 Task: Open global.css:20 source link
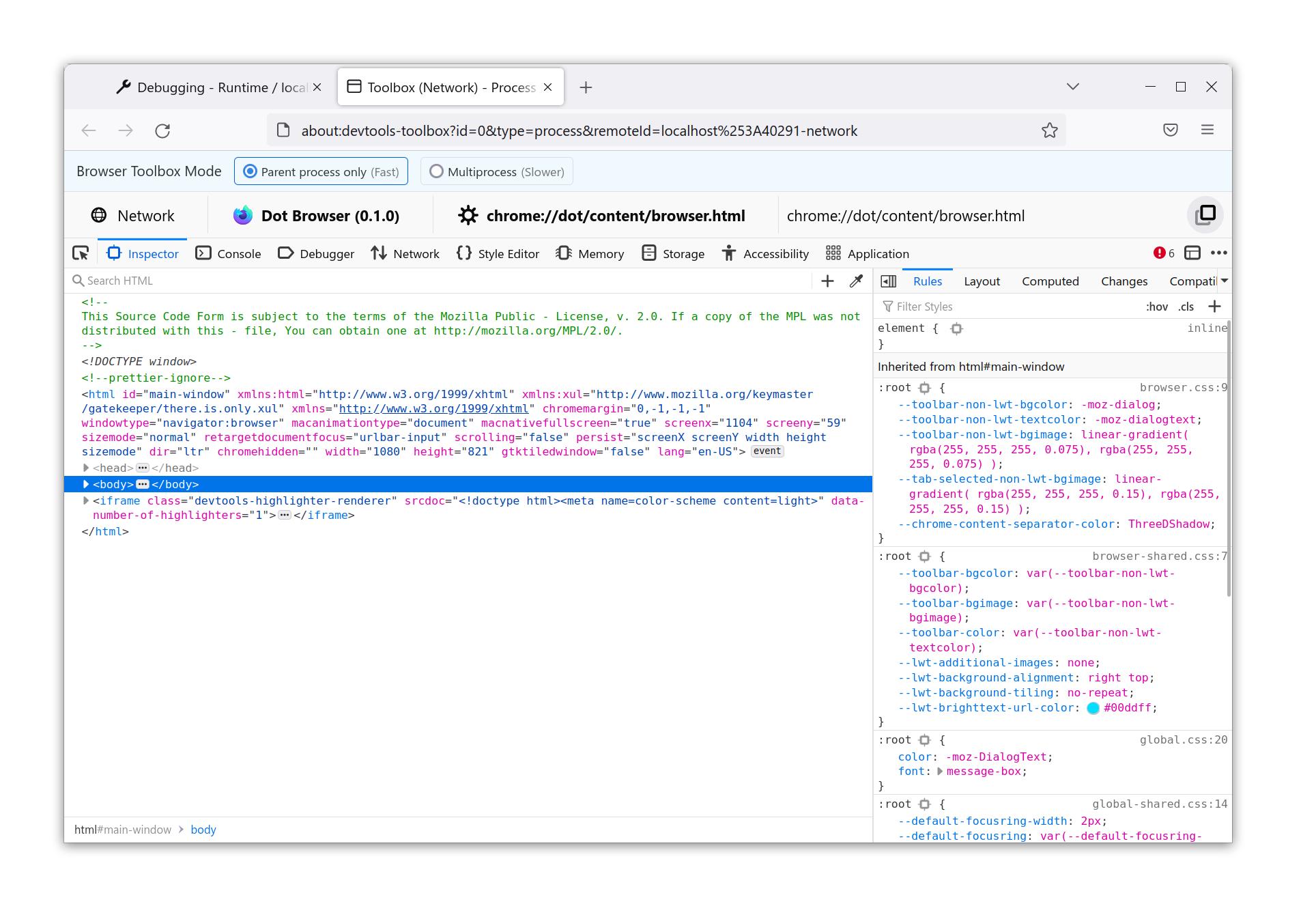click(1183, 740)
